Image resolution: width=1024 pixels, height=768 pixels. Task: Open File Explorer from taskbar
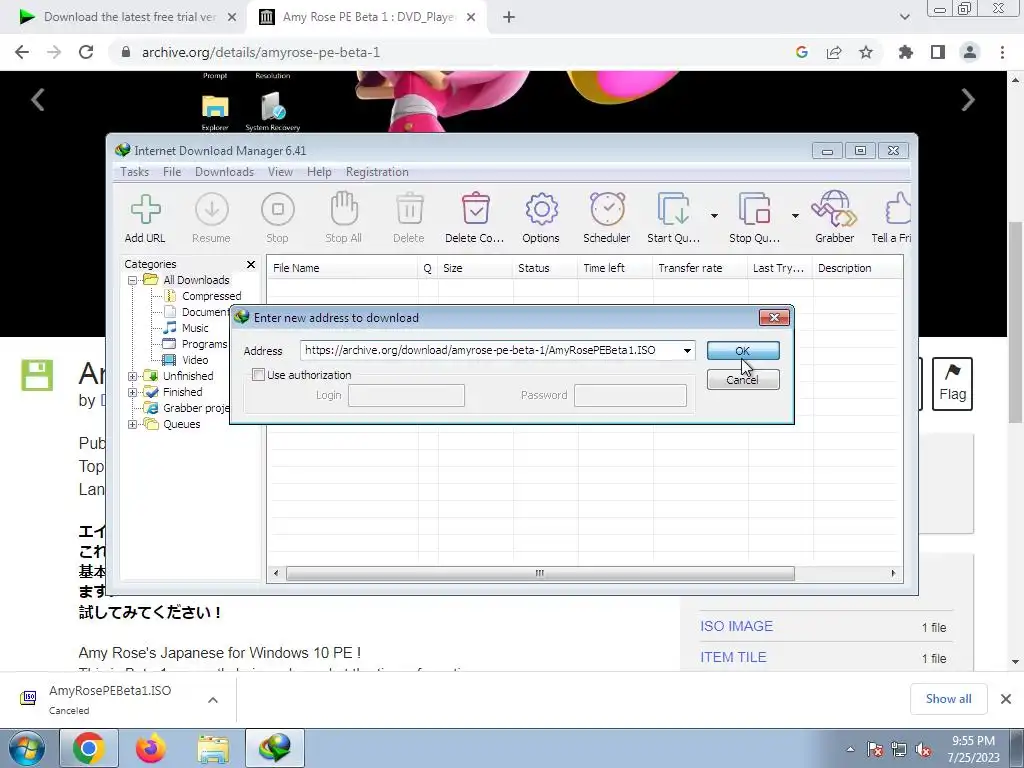click(213, 748)
